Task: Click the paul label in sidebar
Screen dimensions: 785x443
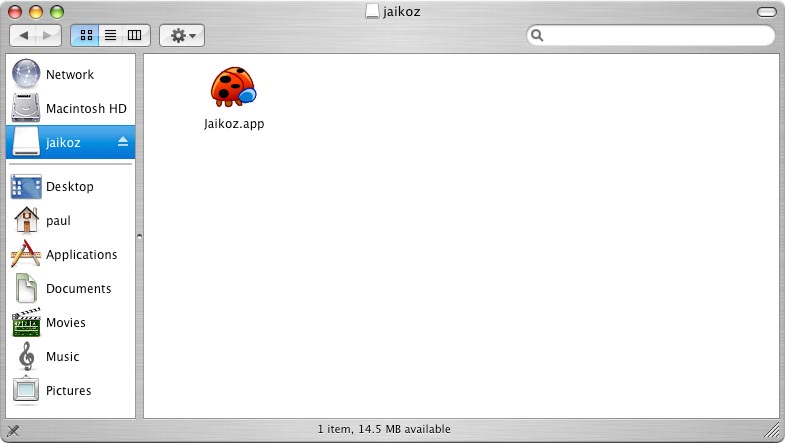Action: (58, 221)
